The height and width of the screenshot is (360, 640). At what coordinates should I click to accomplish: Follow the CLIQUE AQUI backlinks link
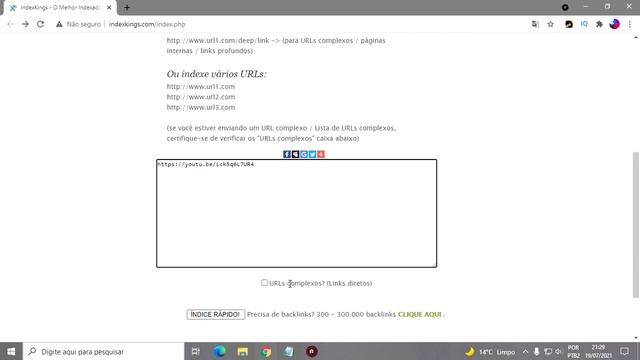coord(420,314)
